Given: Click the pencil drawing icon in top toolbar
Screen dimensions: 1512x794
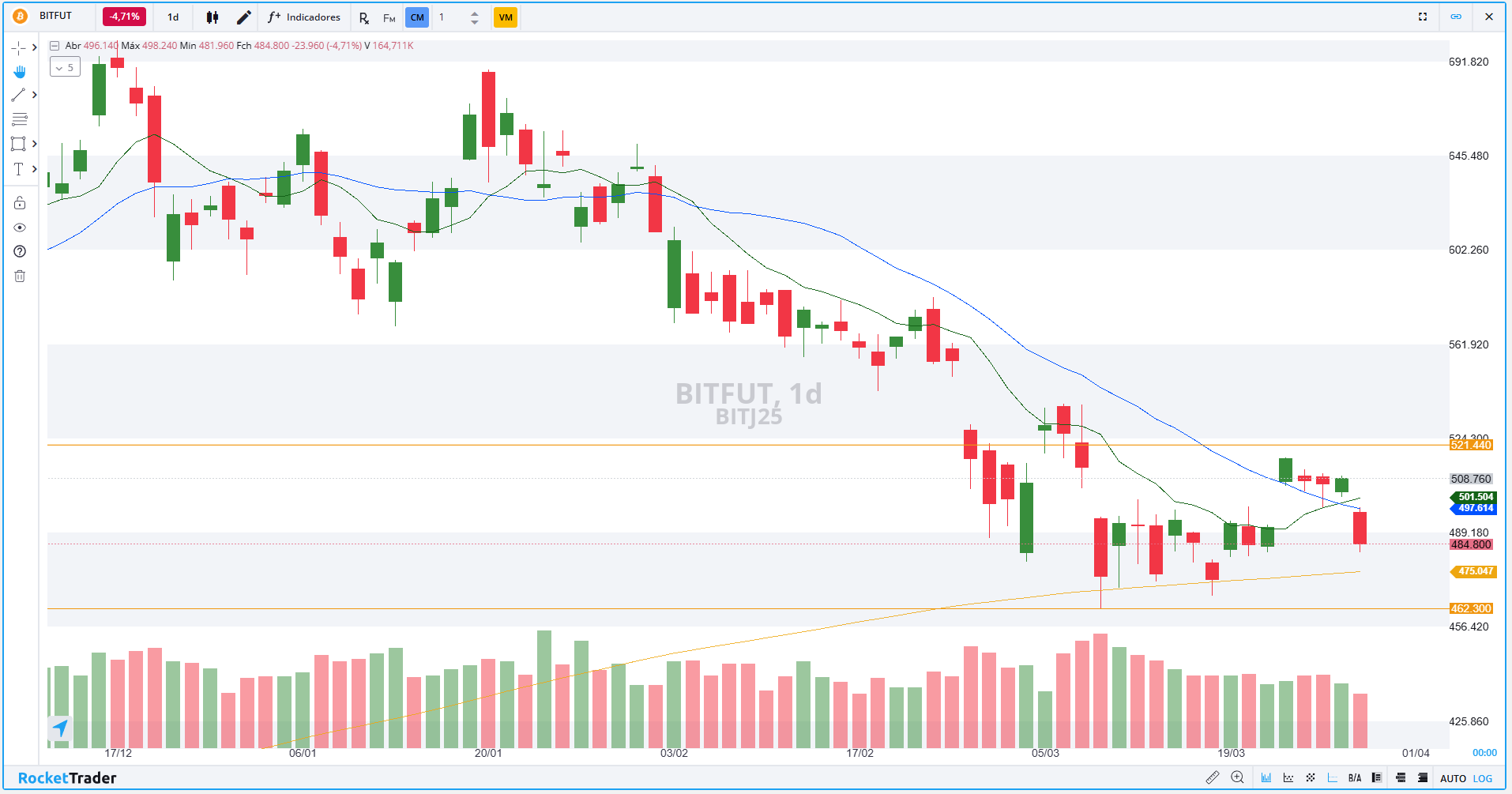Looking at the screenshot, I should click(244, 17).
